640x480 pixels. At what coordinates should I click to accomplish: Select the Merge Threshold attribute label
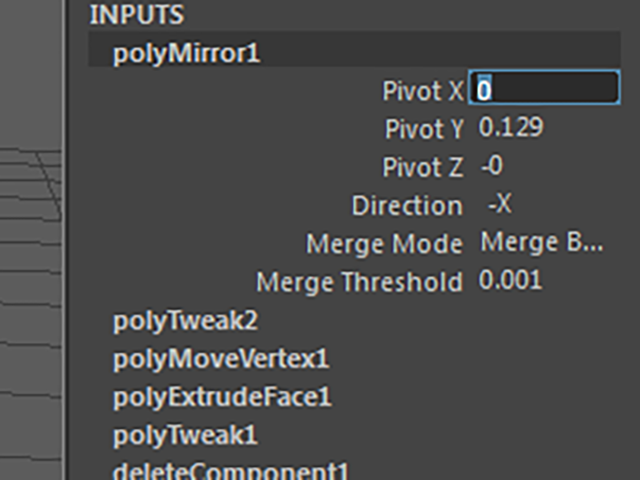tap(360, 282)
